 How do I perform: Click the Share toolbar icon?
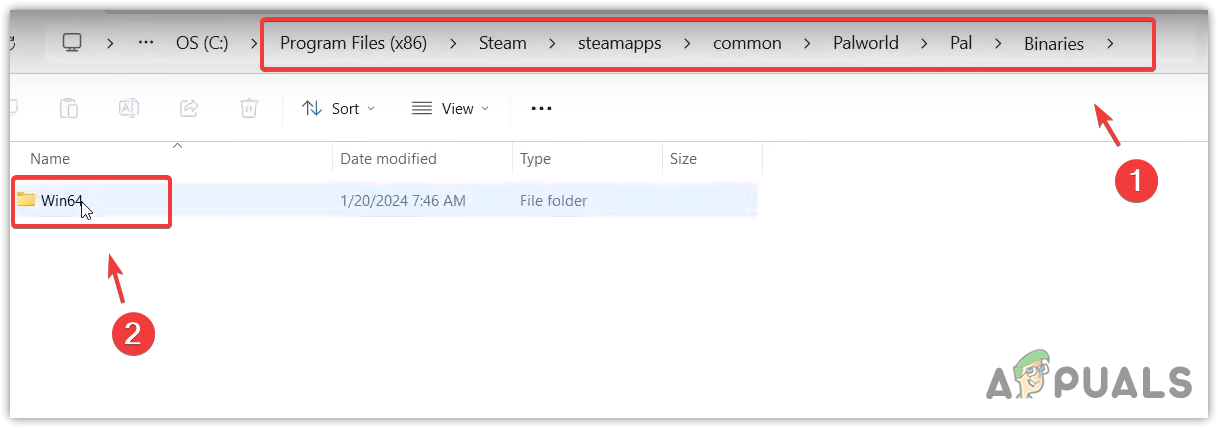(189, 108)
